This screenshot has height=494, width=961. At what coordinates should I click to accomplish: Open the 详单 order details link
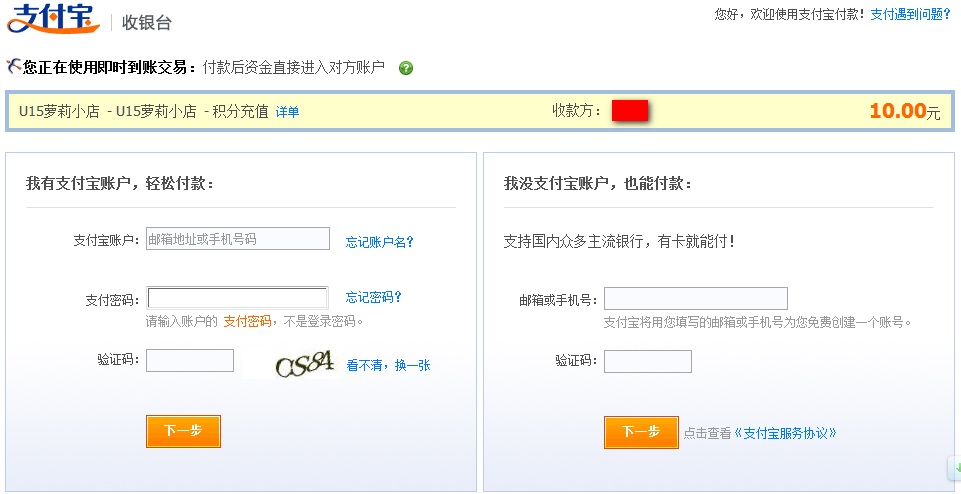[287, 112]
